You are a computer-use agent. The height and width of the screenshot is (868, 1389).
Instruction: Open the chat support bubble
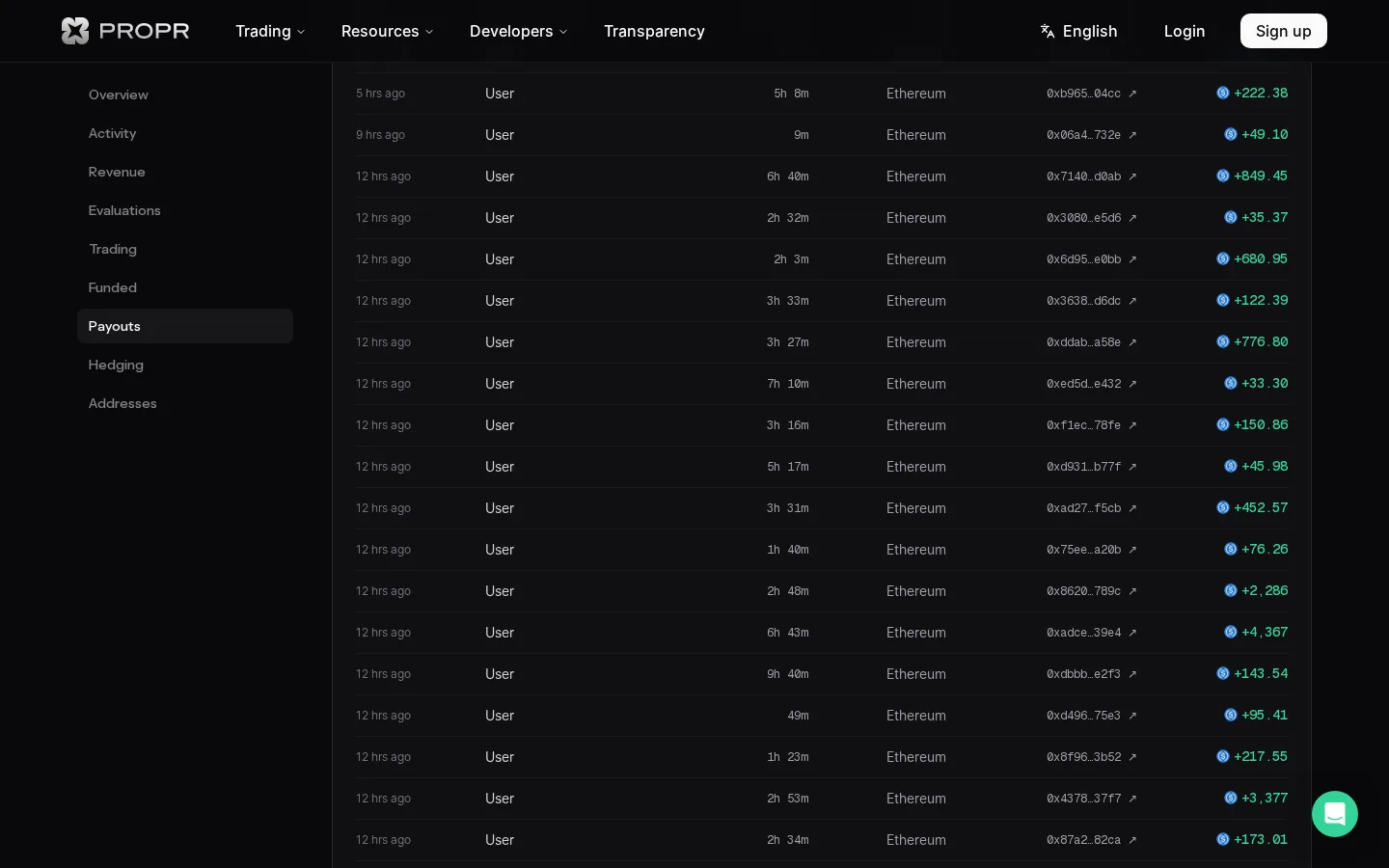coord(1335,814)
